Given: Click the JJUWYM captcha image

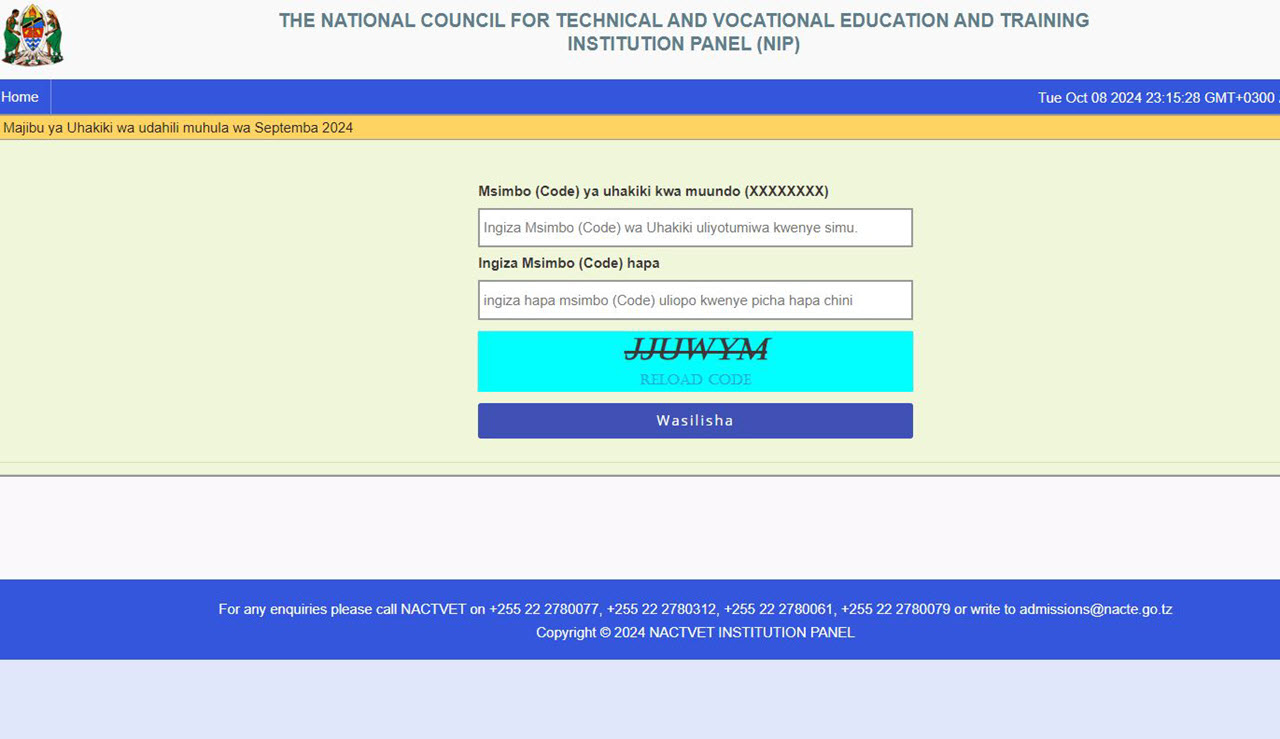Looking at the screenshot, I should click(697, 349).
